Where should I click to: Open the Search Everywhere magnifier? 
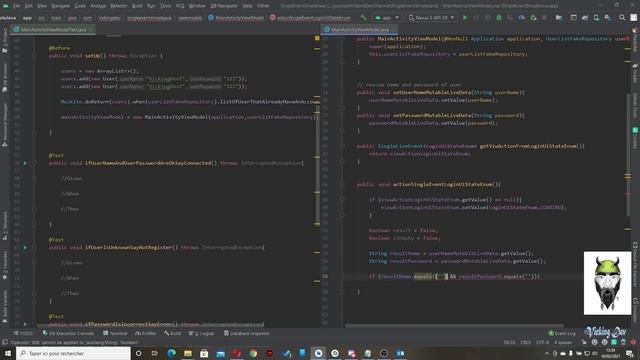click(x=622, y=18)
